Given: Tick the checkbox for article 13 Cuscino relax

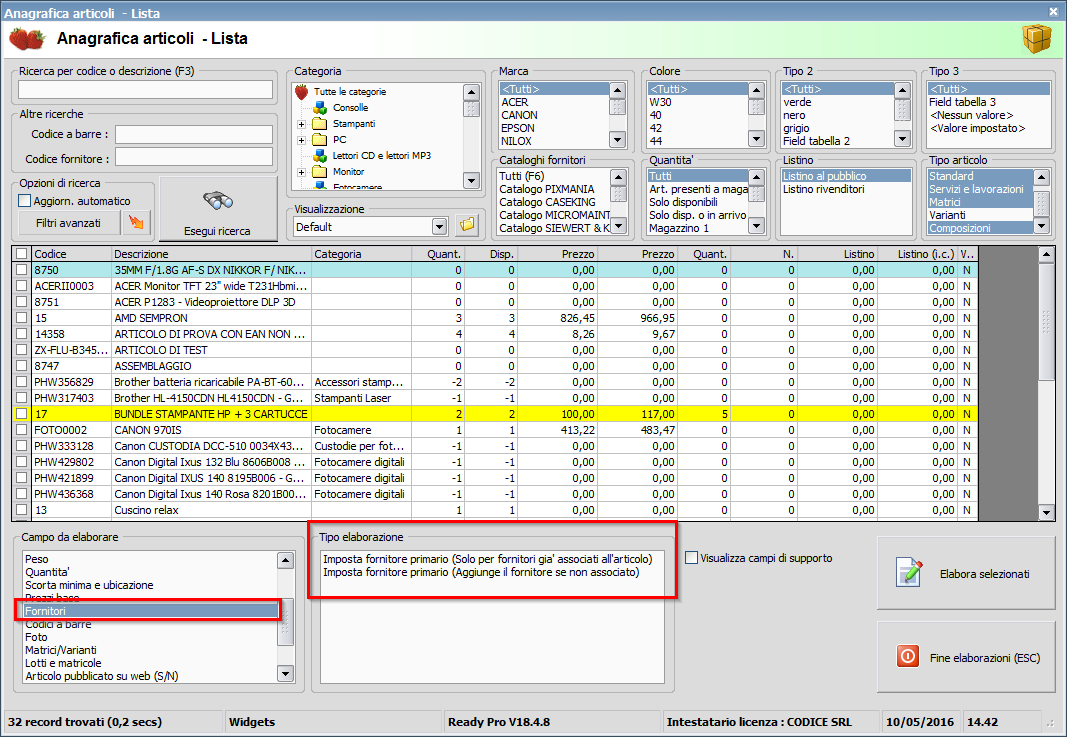Looking at the screenshot, I should [21, 510].
